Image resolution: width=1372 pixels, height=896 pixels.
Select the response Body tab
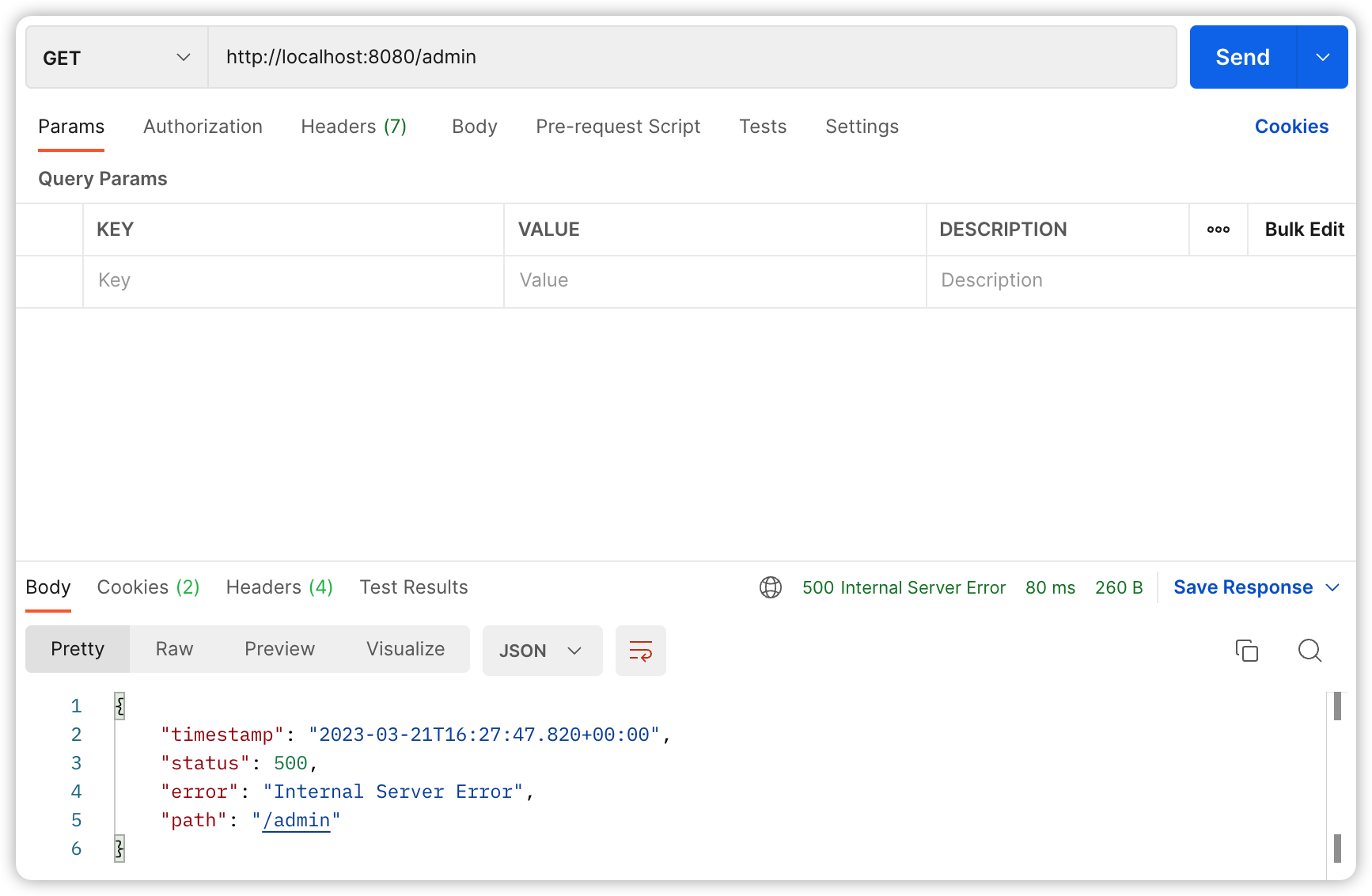[48, 587]
